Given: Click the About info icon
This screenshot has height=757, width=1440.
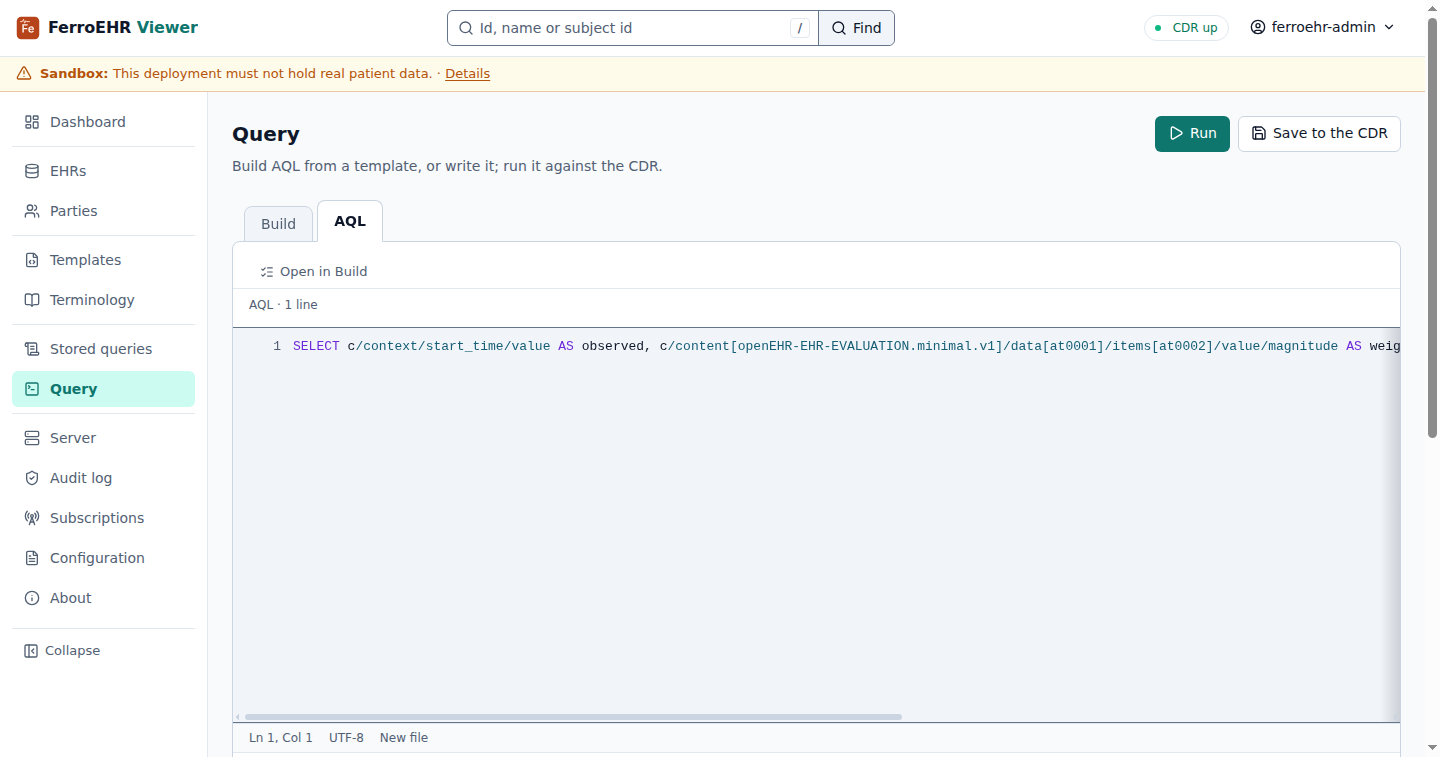Looking at the screenshot, I should click(x=32, y=598).
